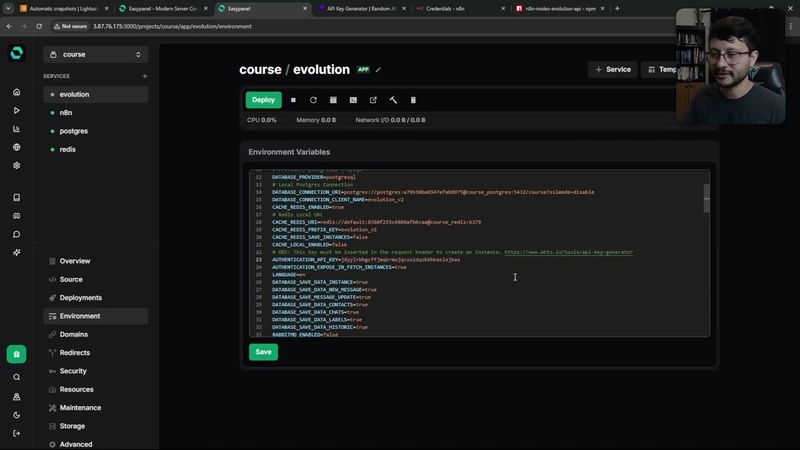
Task: Click the LANGUAGE=en line in editor
Action: (x=289, y=274)
